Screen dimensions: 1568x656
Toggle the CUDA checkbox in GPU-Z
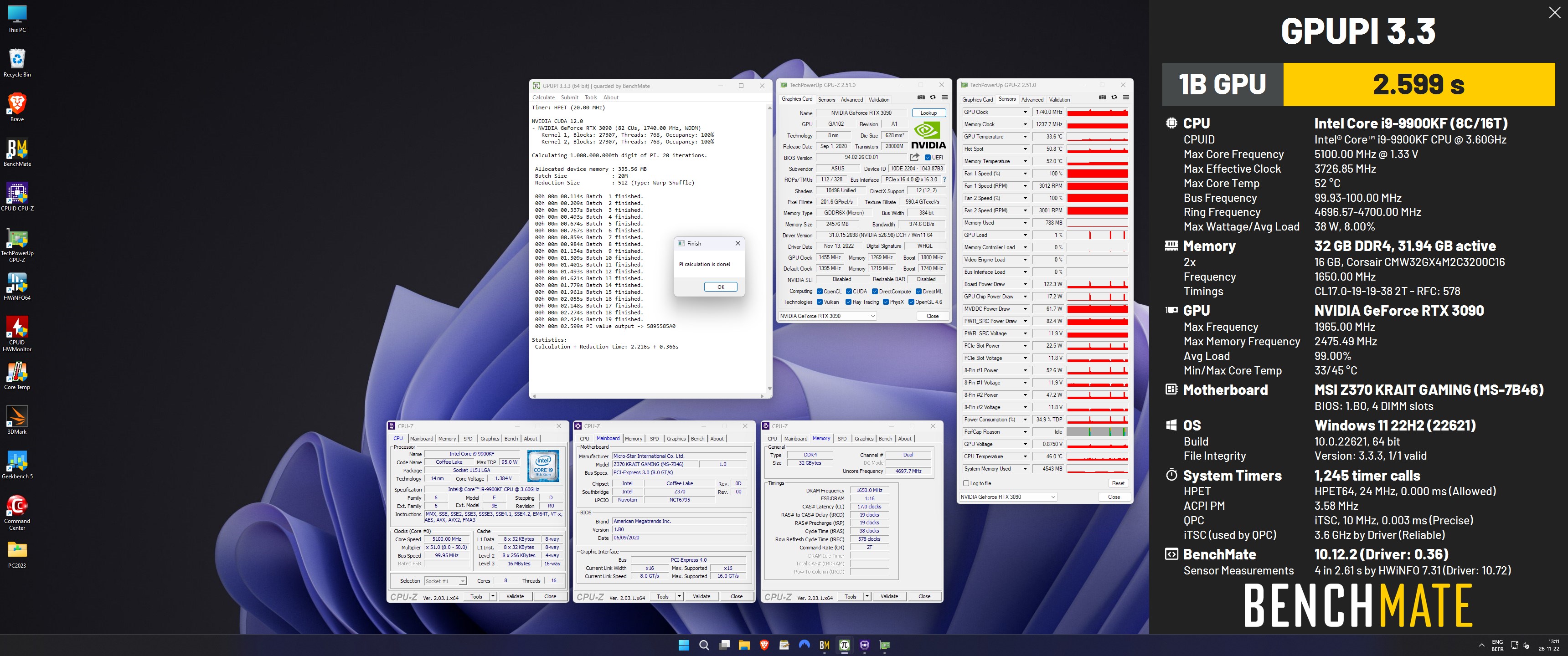849,292
